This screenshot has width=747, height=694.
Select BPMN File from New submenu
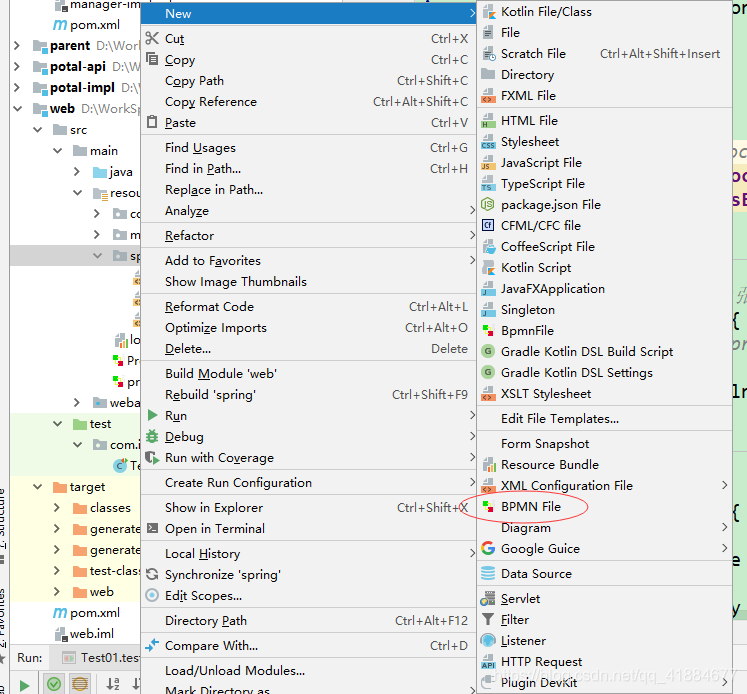[604, 507]
